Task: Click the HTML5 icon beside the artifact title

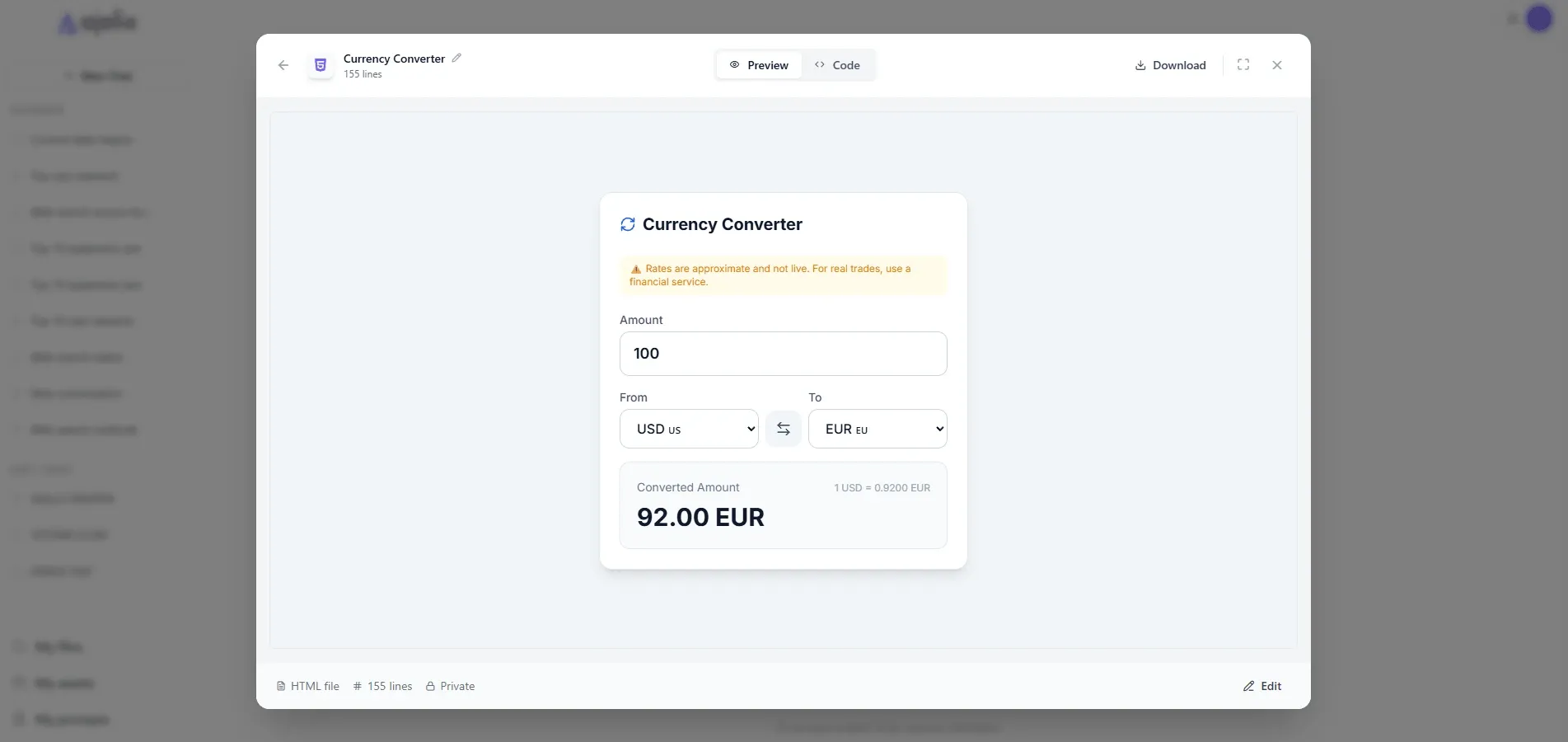Action: point(320,65)
